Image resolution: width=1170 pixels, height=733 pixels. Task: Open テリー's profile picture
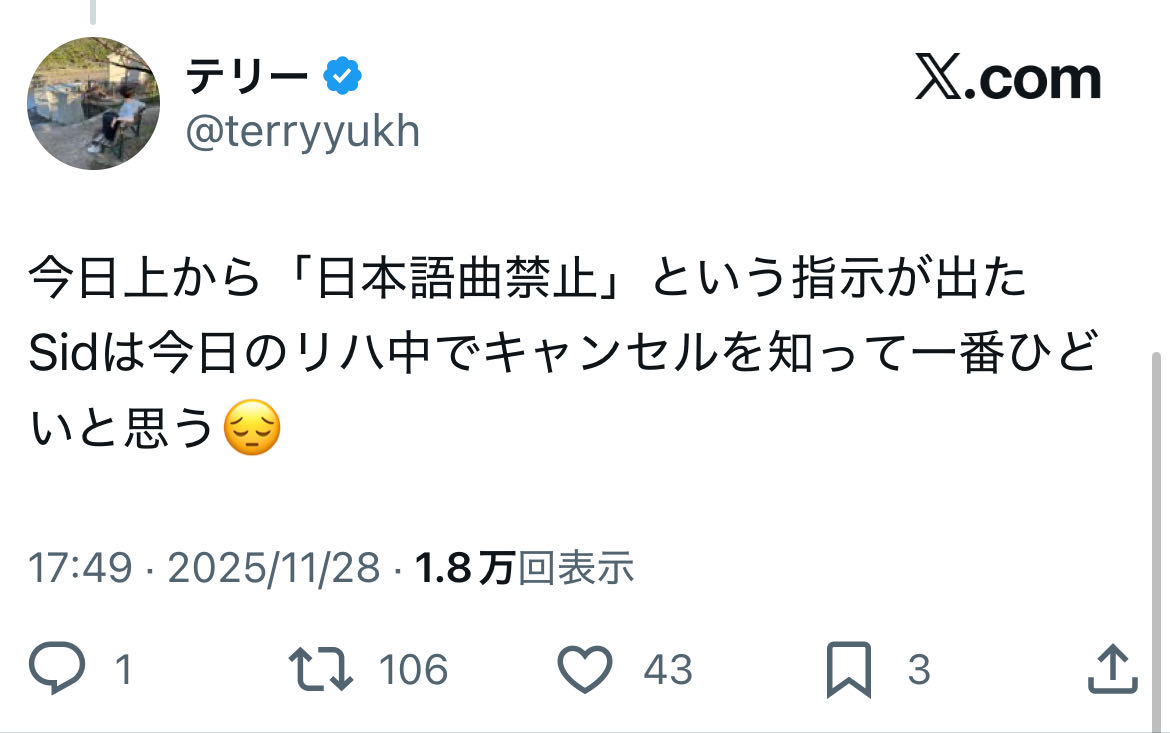coord(93,104)
